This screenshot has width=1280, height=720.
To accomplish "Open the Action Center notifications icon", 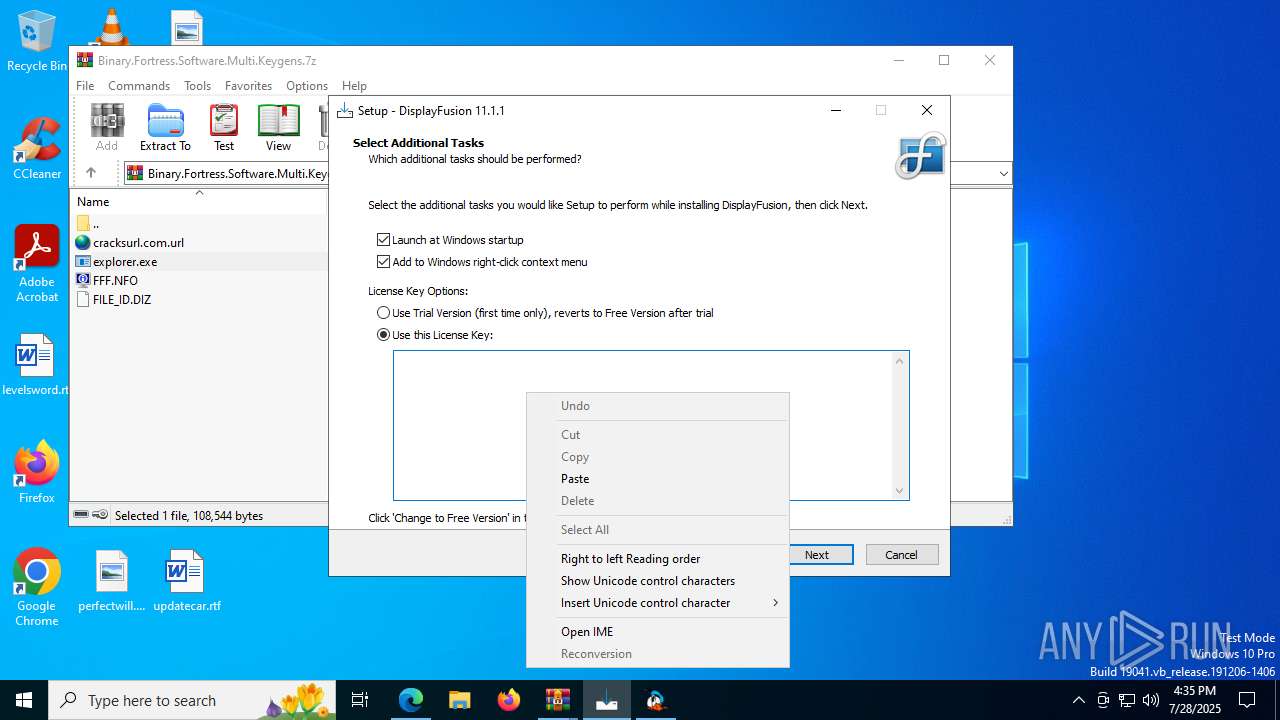I will (1247, 700).
